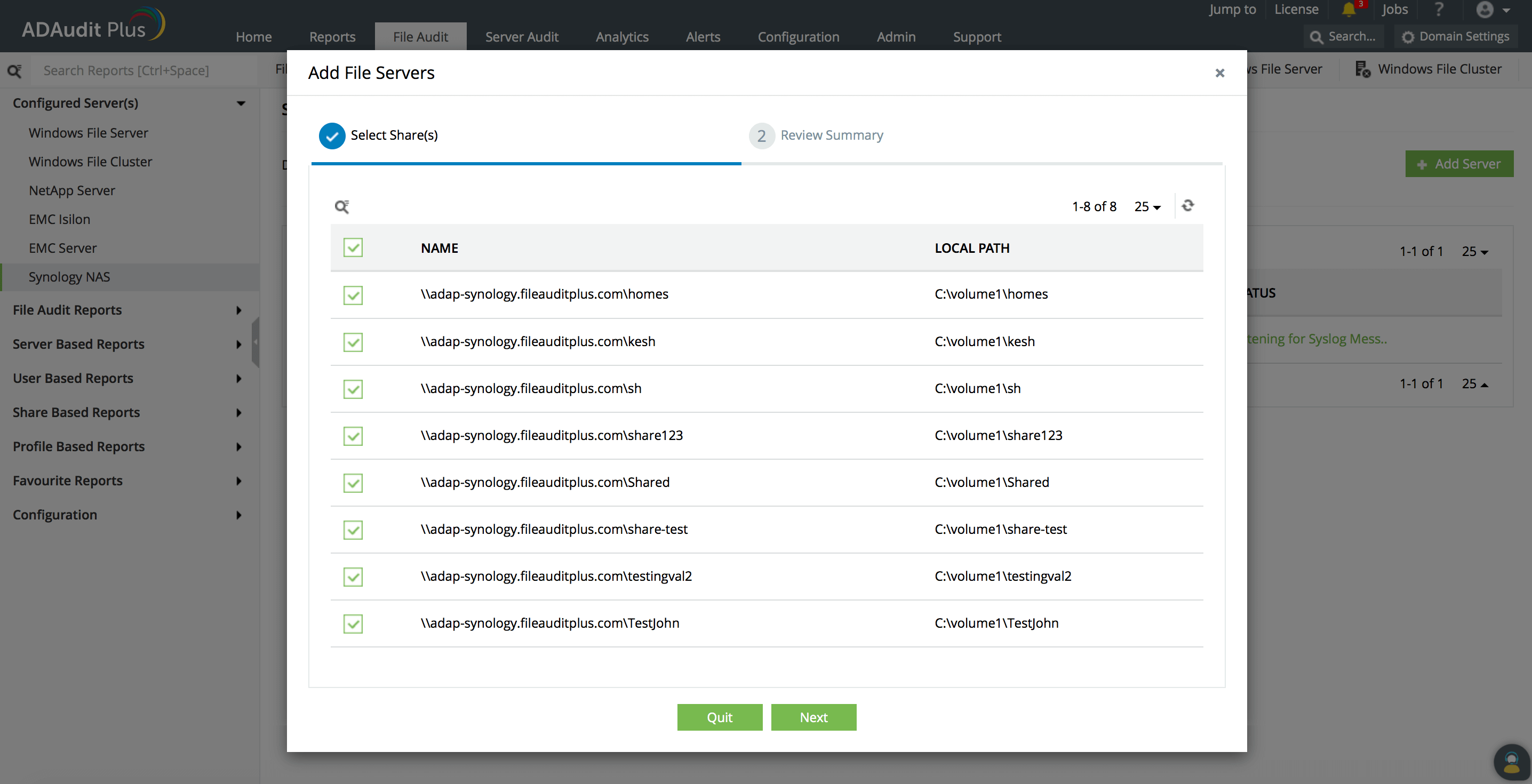Click the help question mark icon

pyautogui.click(x=1439, y=10)
